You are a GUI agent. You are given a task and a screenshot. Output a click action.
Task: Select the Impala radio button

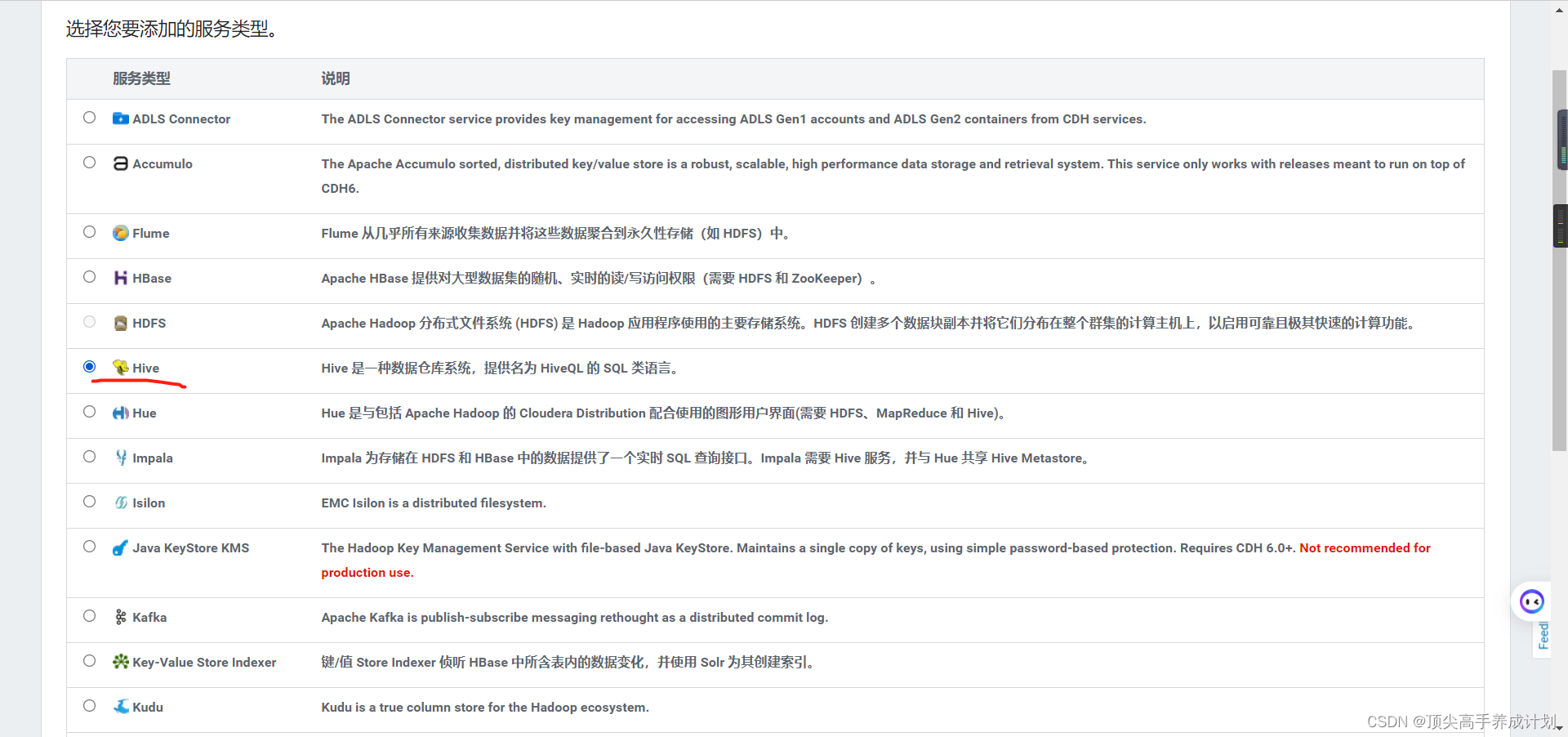(x=90, y=457)
